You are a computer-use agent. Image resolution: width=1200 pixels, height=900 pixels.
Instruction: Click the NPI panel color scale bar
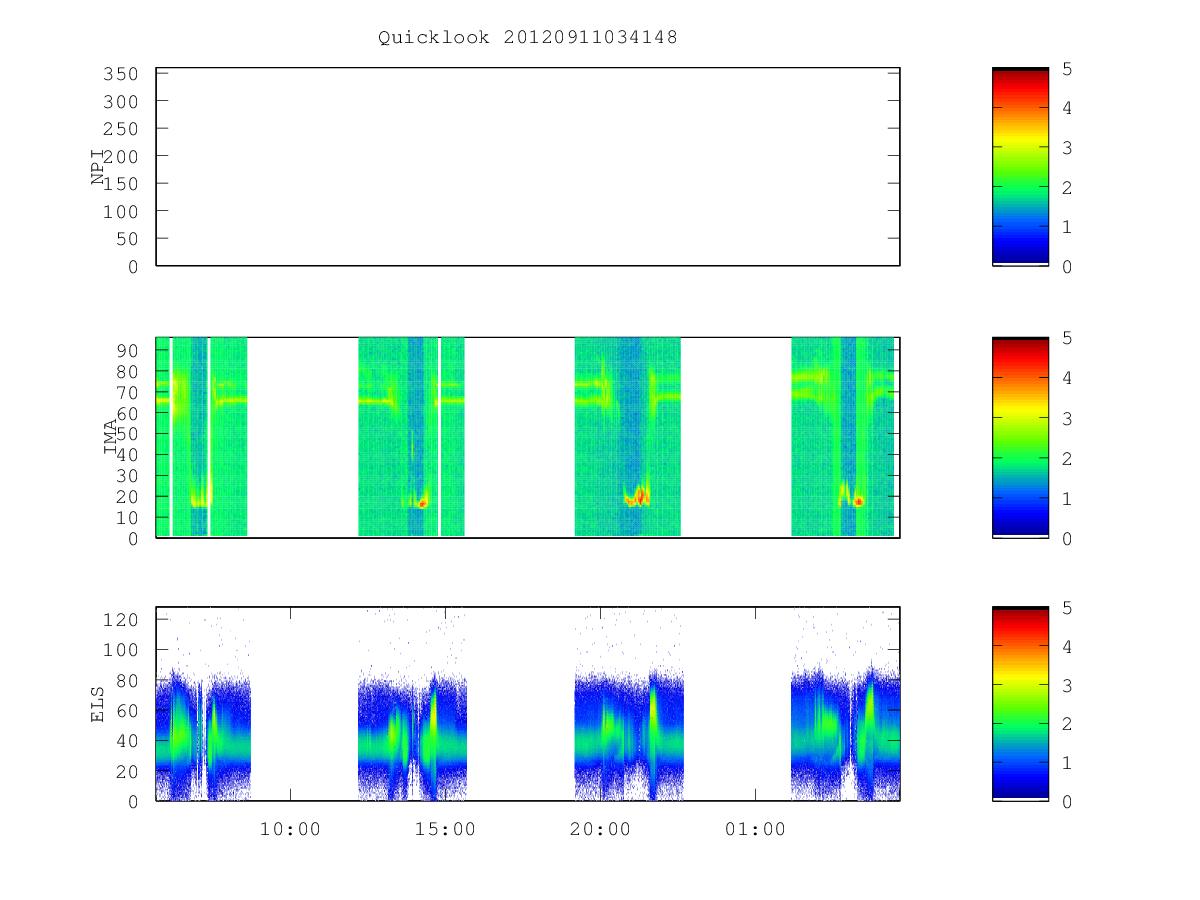(1020, 167)
